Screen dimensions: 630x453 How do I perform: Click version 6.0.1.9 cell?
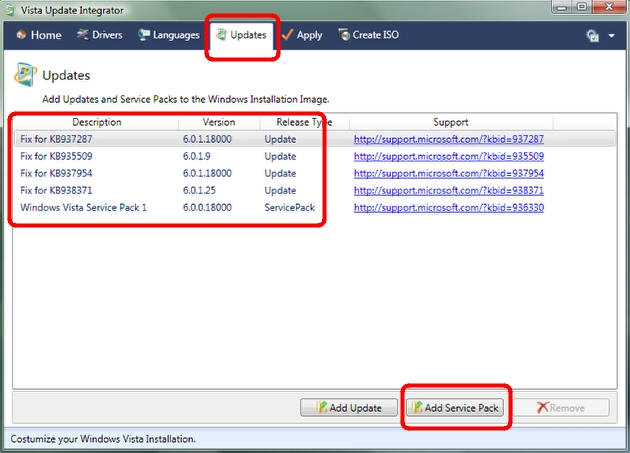pyautogui.click(x=196, y=156)
